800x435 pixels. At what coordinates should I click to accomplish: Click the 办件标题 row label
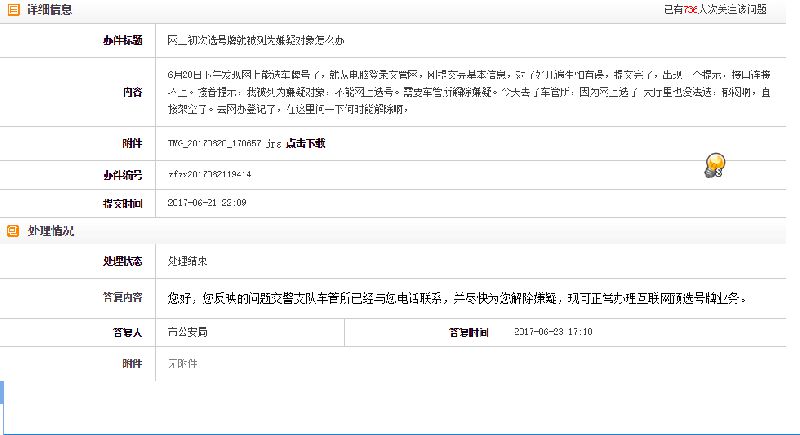(x=122, y=41)
